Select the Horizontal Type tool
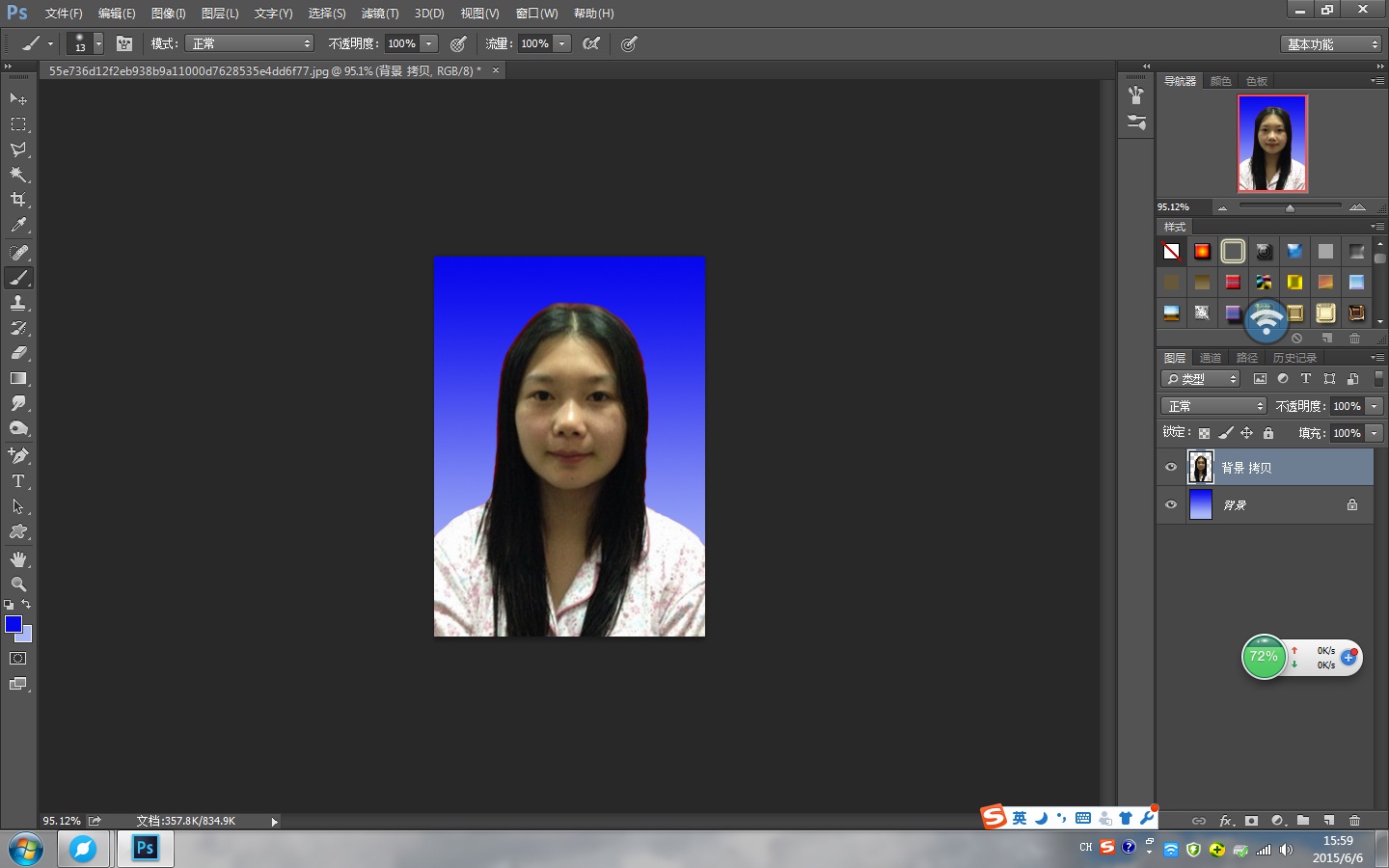1389x868 pixels. pos(18,481)
